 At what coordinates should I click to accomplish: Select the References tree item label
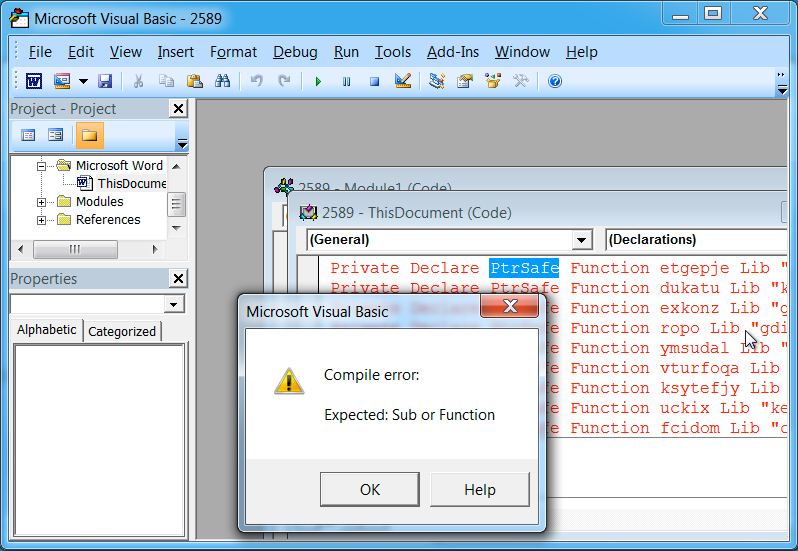pyautogui.click(x=108, y=220)
